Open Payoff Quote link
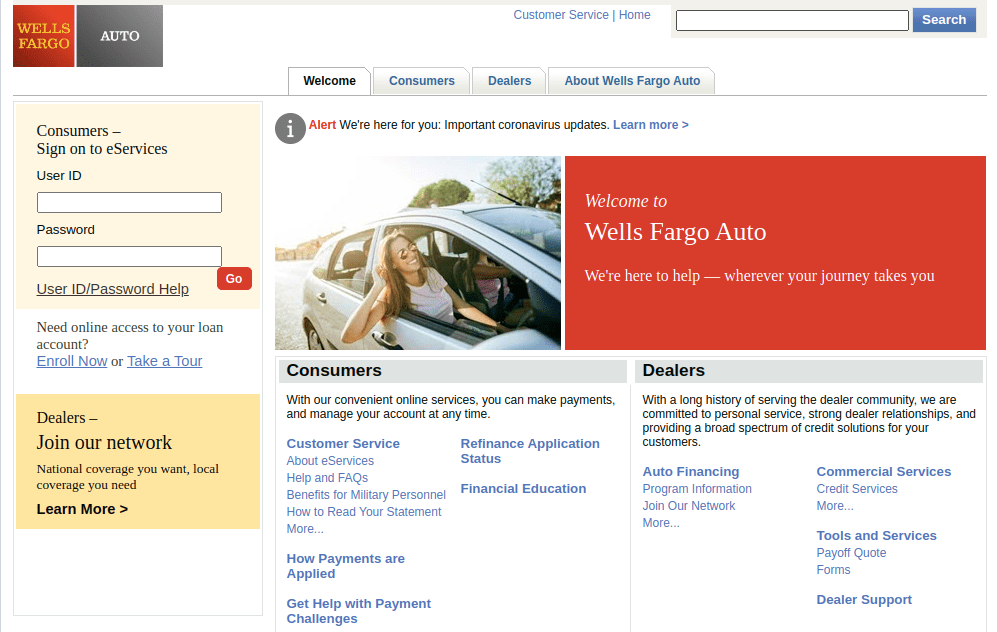This screenshot has width=997, height=632. 851,553
